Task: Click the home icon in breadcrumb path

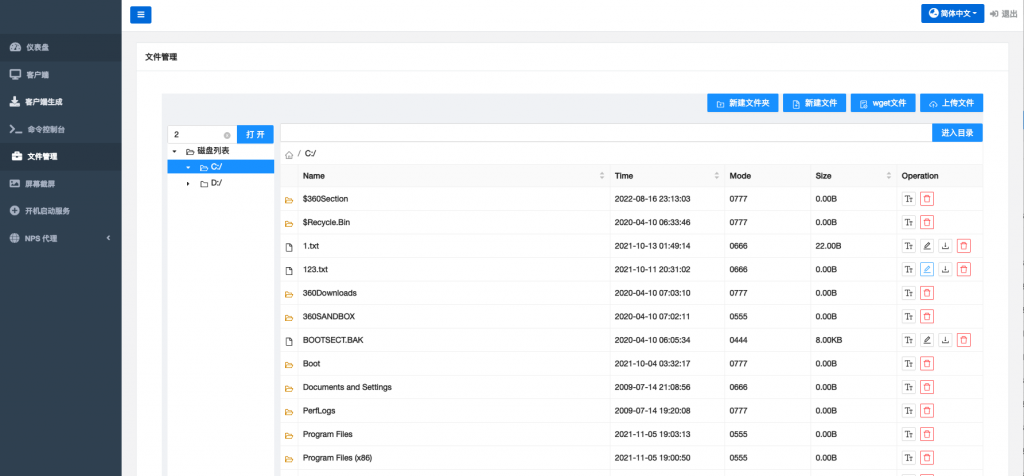Action: 289,154
